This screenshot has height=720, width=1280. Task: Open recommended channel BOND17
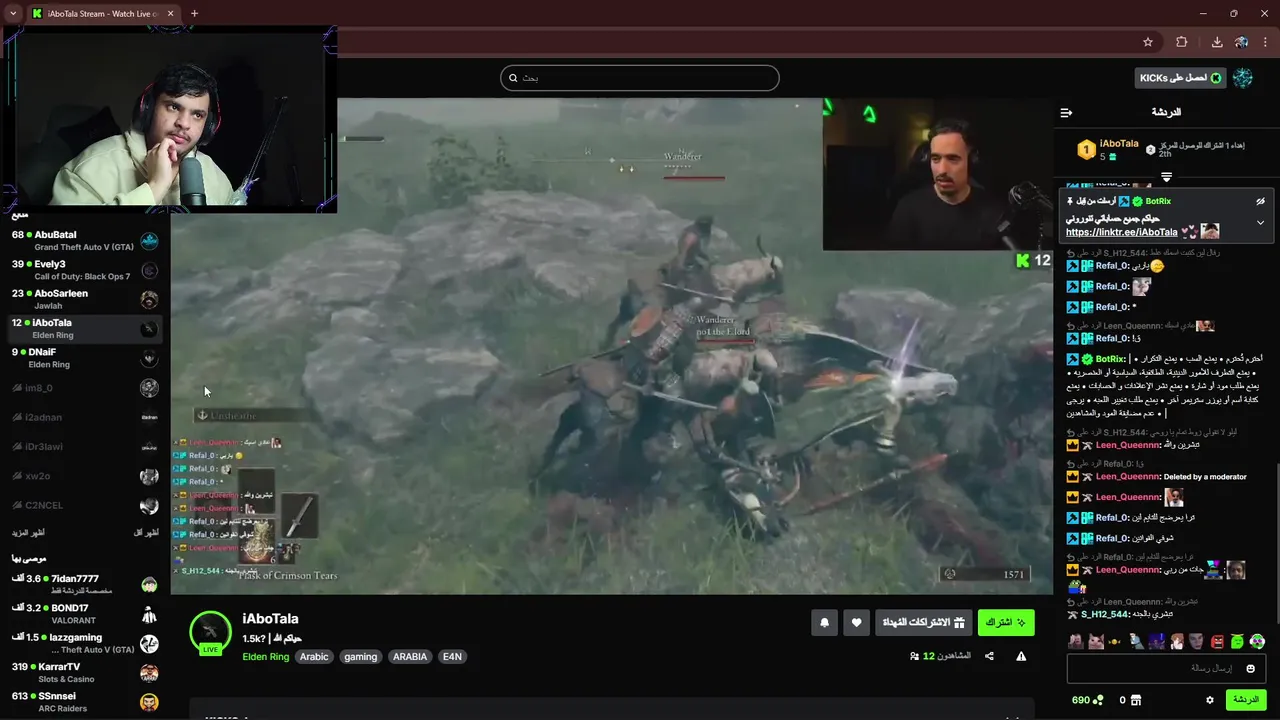[x=85, y=614]
